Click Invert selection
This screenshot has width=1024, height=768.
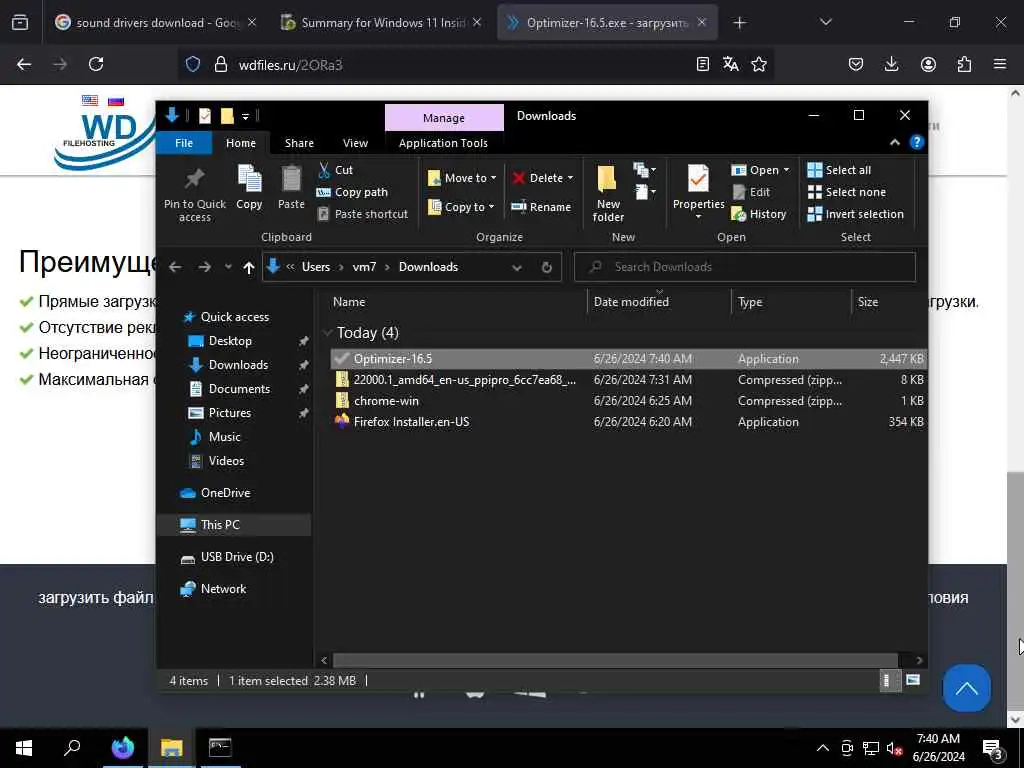coord(856,214)
